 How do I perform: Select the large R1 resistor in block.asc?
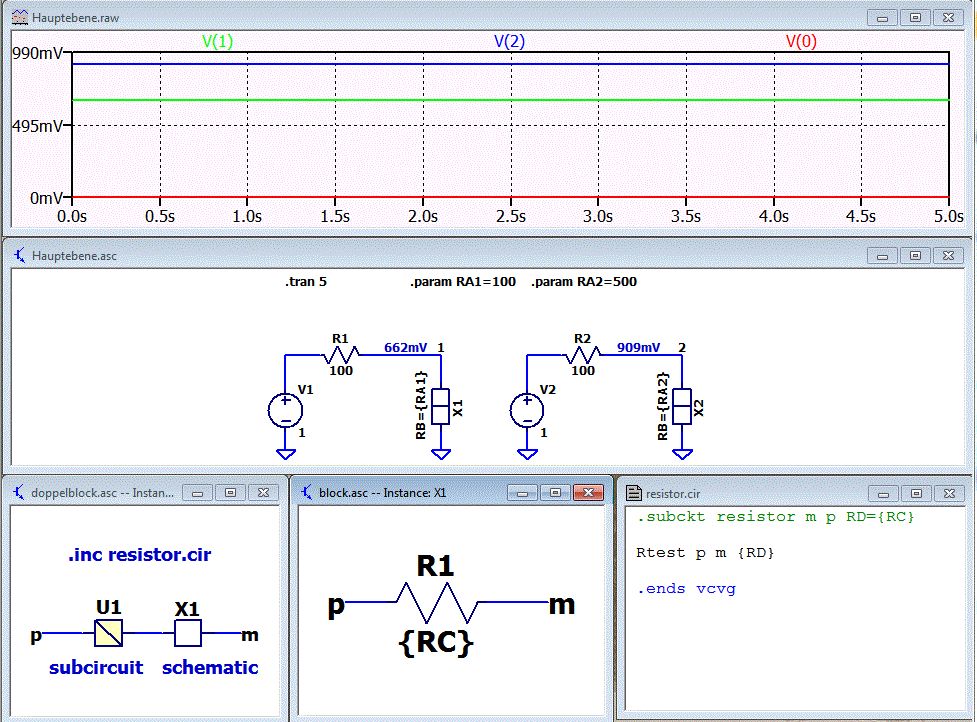(x=436, y=602)
